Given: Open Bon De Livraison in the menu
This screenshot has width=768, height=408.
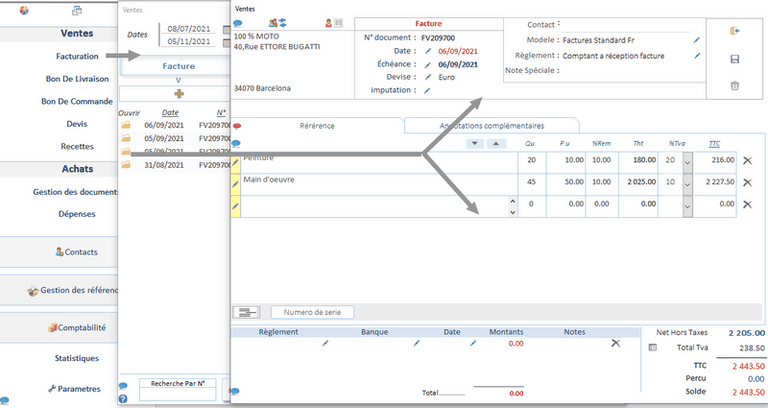Looking at the screenshot, I should point(77,79).
